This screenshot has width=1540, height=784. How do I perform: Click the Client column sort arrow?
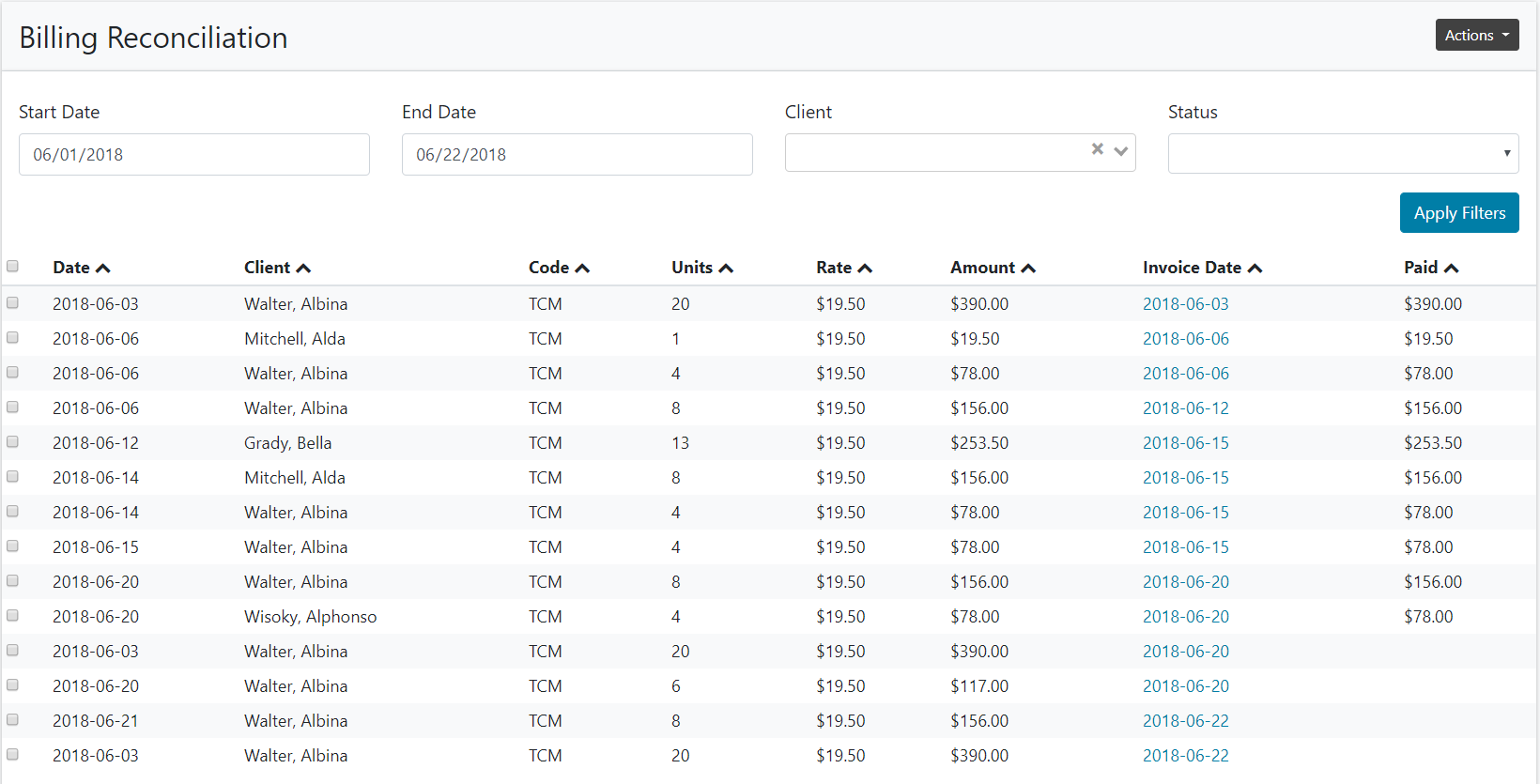click(303, 269)
